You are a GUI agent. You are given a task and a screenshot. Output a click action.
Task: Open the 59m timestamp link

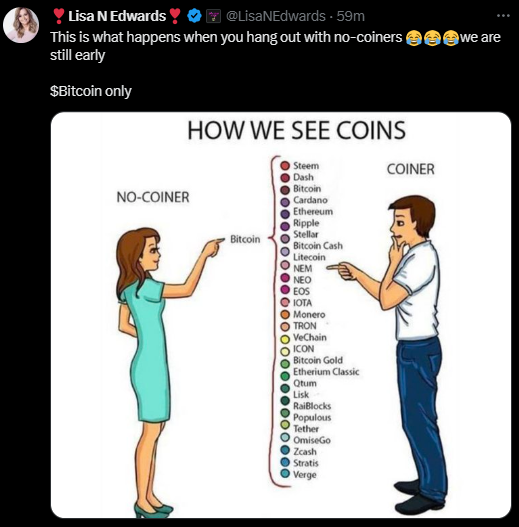tap(351, 16)
